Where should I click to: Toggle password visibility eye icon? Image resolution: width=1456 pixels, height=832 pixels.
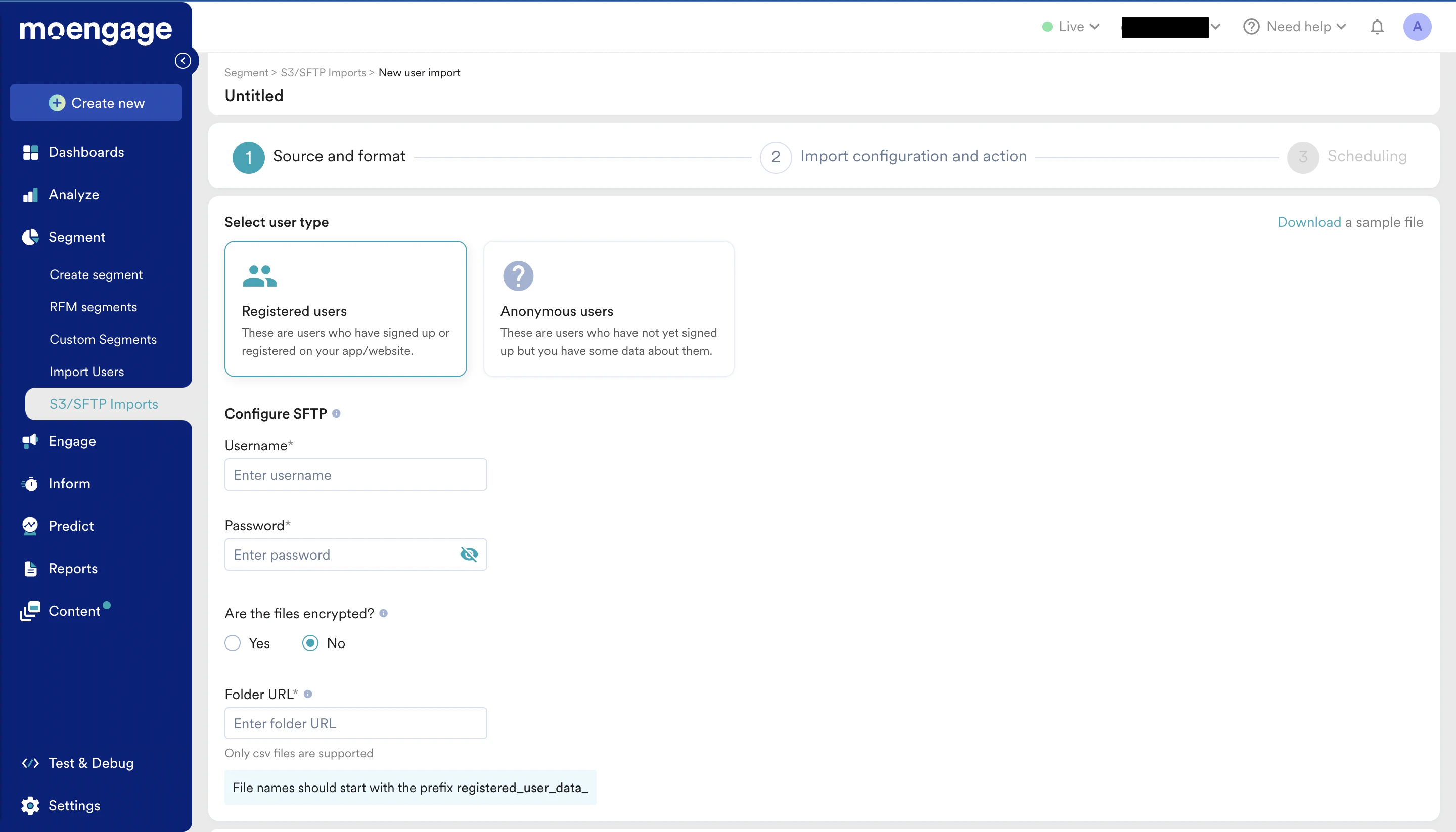(x=469, y=554)
